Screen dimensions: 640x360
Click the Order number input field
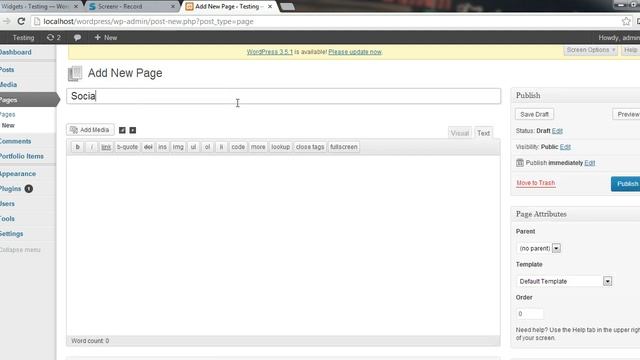click(529, 313)
